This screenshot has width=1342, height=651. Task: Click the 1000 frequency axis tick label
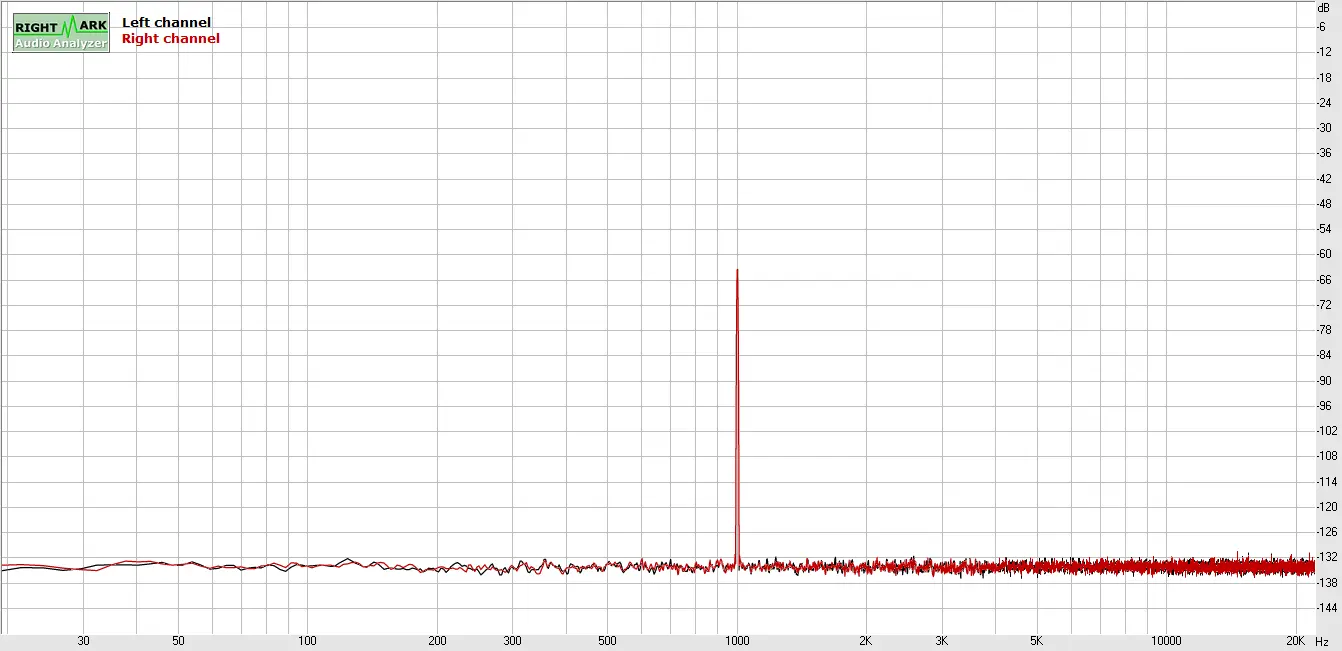pyautogui.click(x=737, y=641)
